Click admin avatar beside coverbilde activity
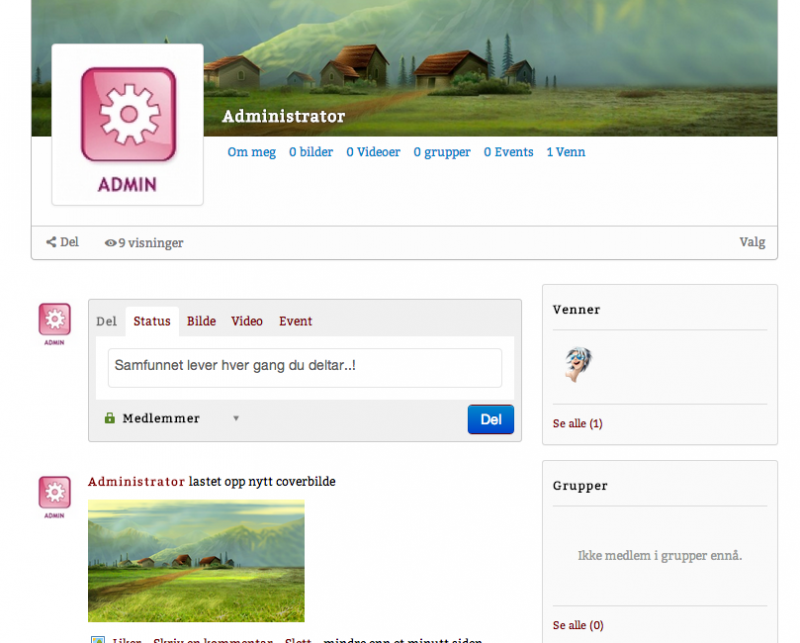 55,497
